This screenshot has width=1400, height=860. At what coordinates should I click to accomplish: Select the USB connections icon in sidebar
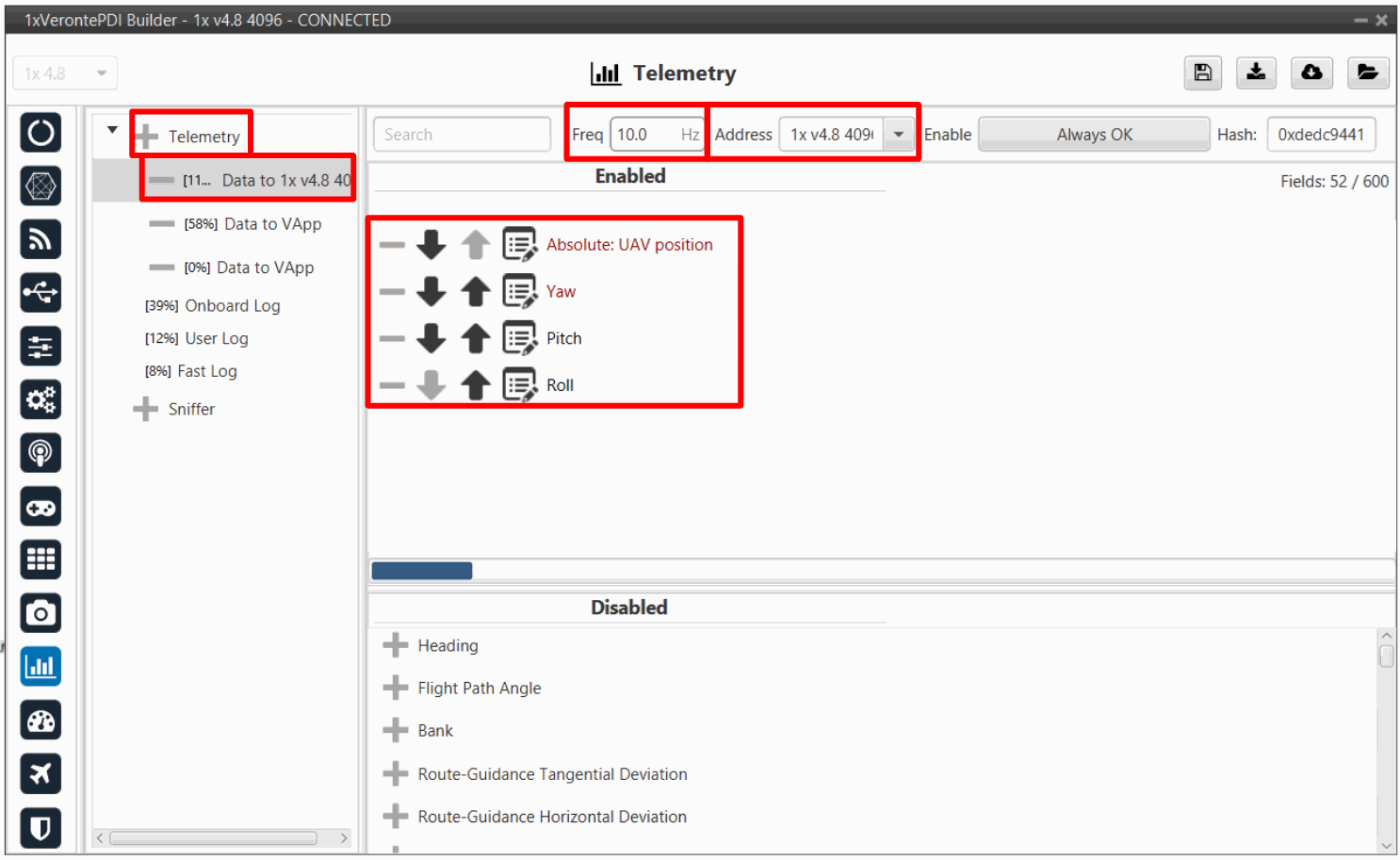tap(41, 293)
